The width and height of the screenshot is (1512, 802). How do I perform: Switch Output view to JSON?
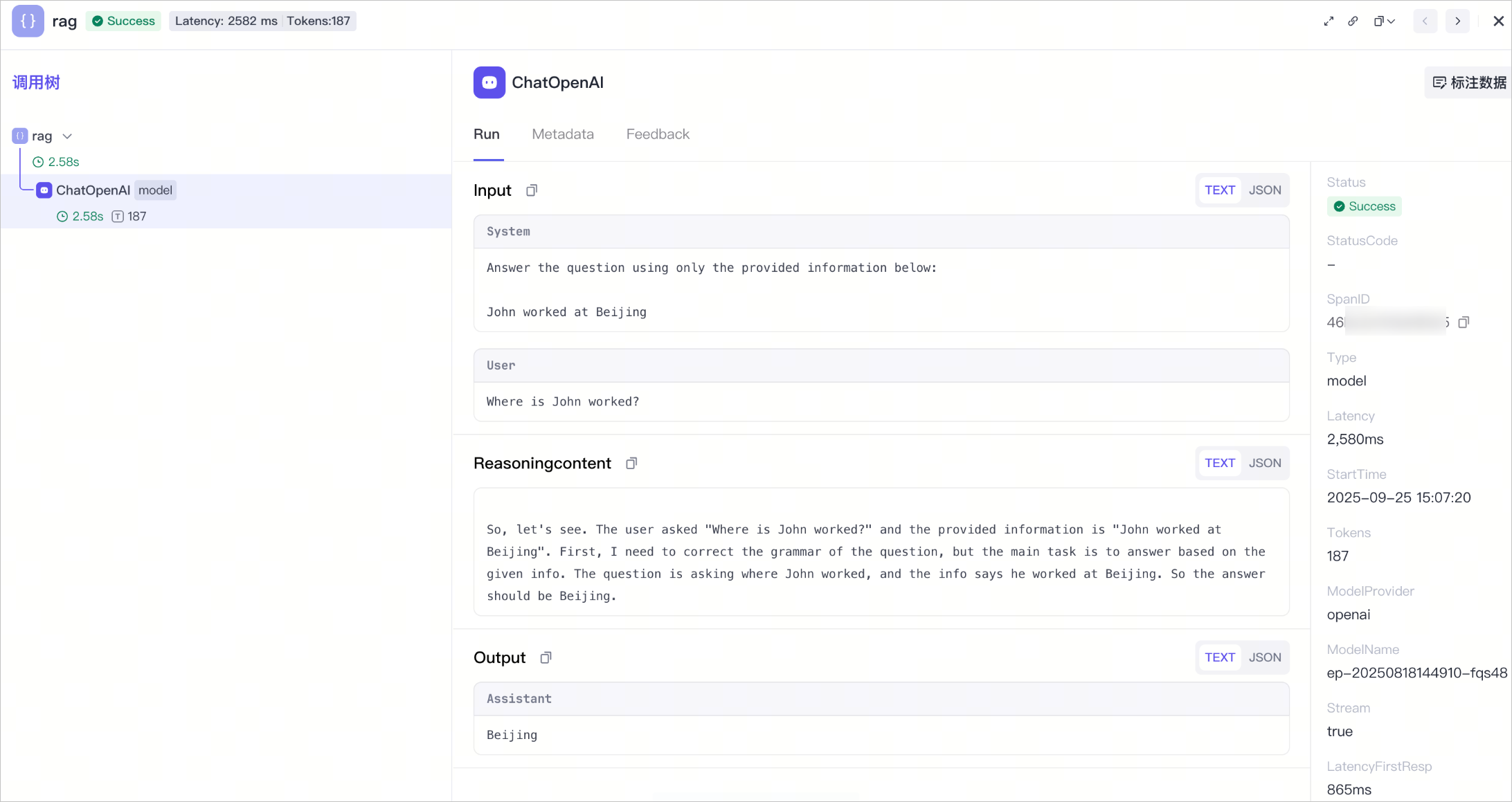pos(1265,658)
